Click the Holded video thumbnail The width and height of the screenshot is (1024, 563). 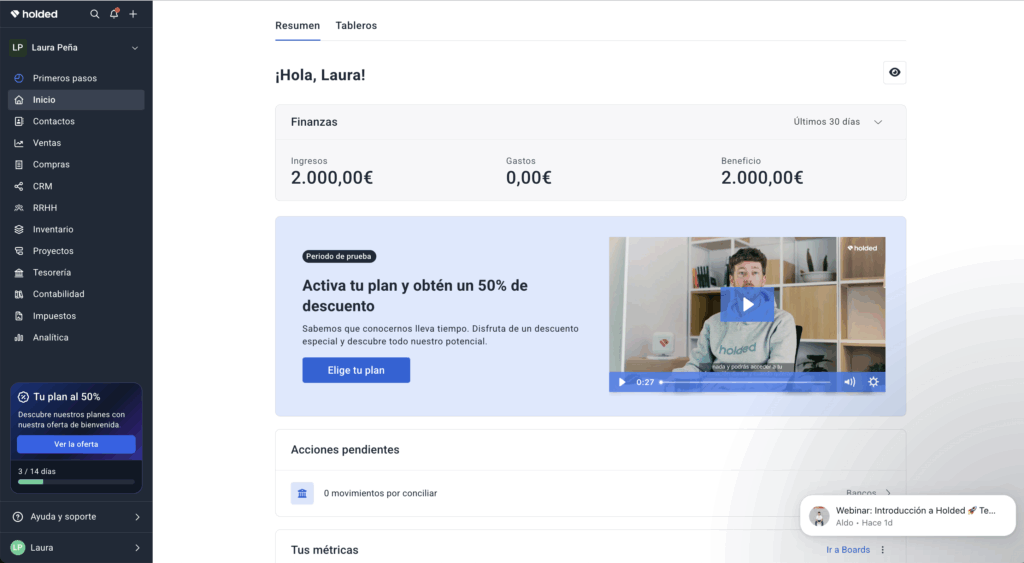pos(747,314)
